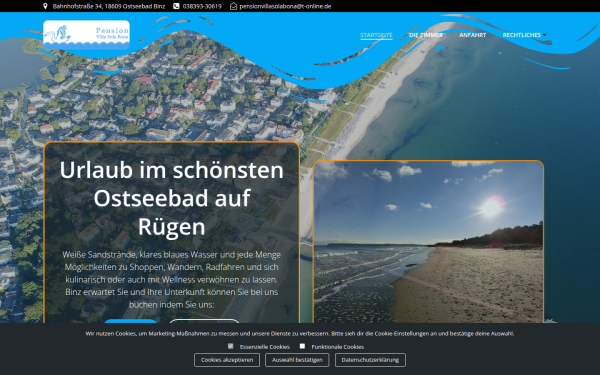Click the map pin icon beside the address
Image resolution: width=600 pixels, height=375 pixels.
(x=45, y=6)
